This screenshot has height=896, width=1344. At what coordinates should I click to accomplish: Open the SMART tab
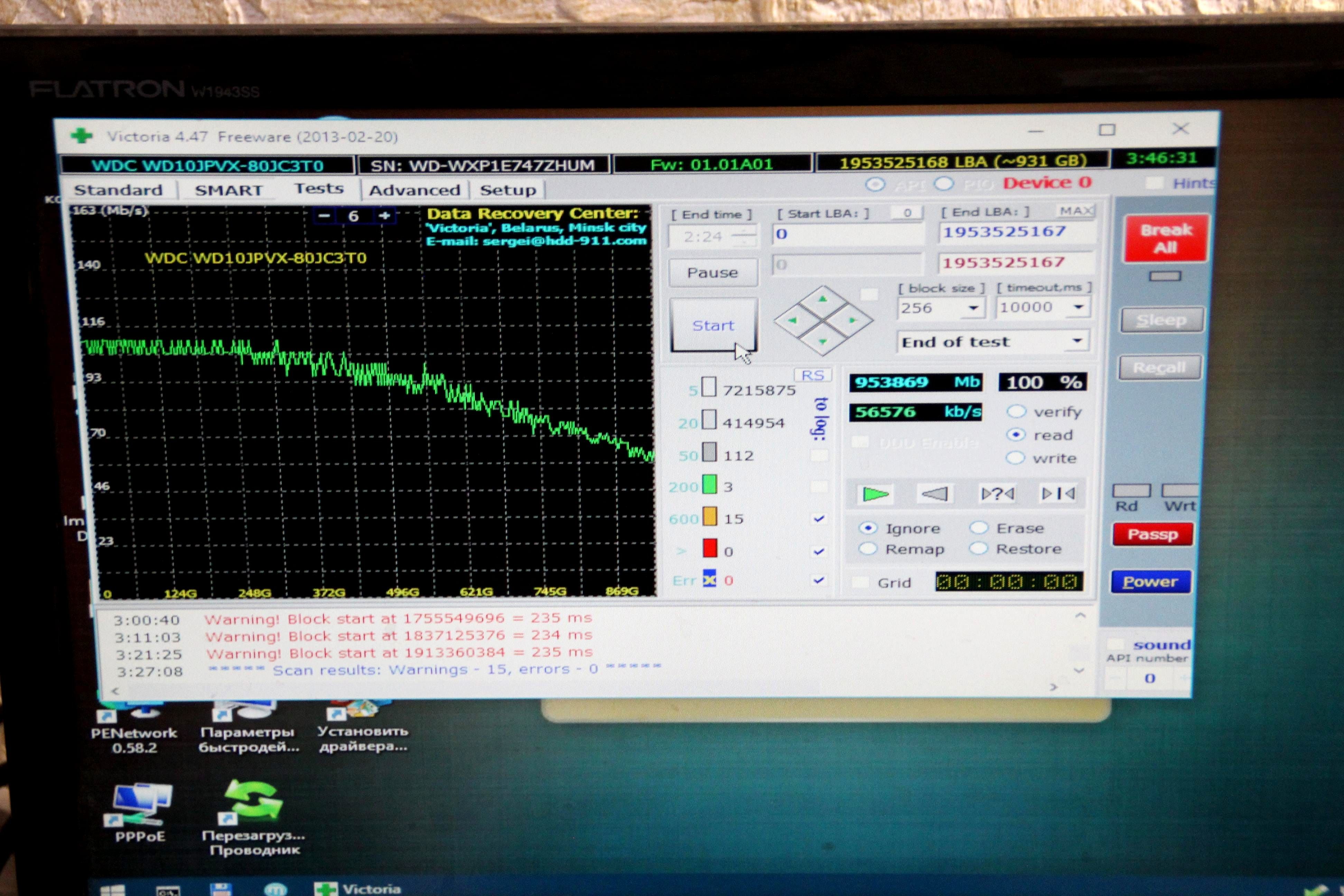(x=228, y=190)
